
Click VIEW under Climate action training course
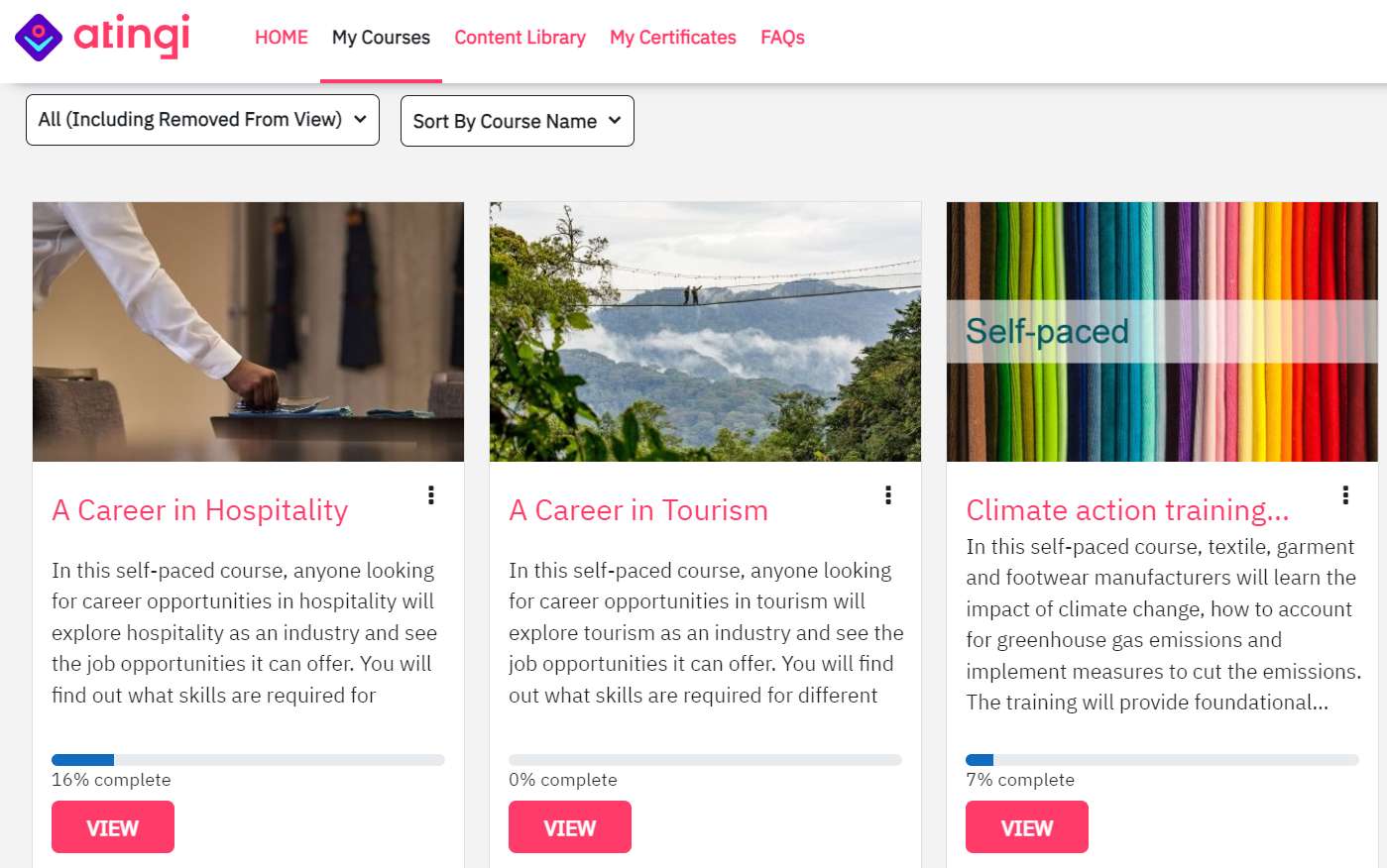(1027, 827)
